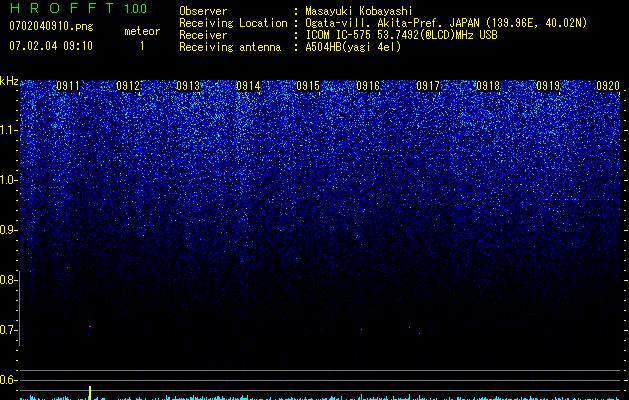Click the 0915 time marker
The width and height of the screenshot is (629, 400).
coord(308,86)
